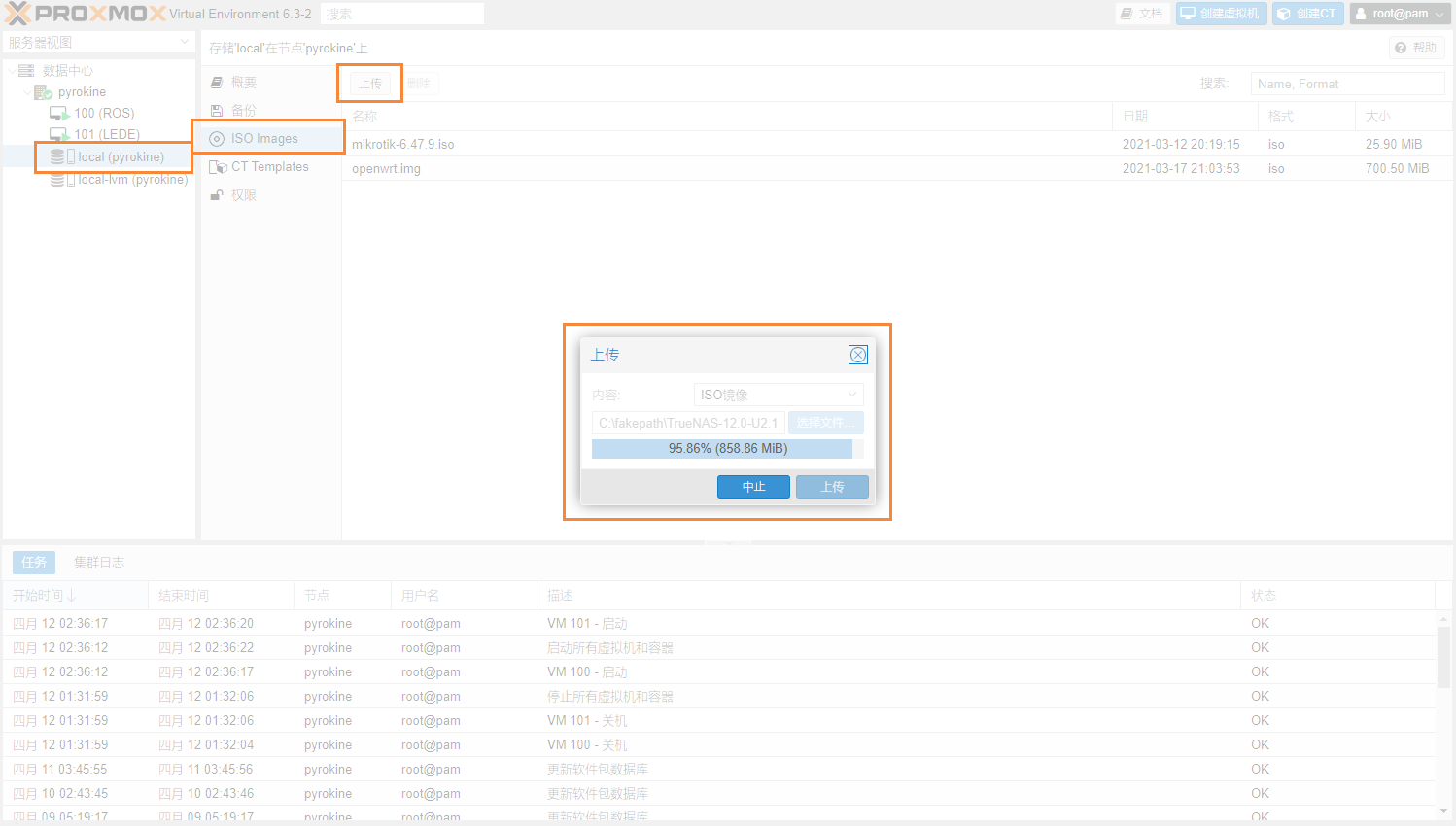Switch to the cluster log (集群日志) tab
Image resolution: width=1456 pixels, height=826 pixels.
[99, 563]
